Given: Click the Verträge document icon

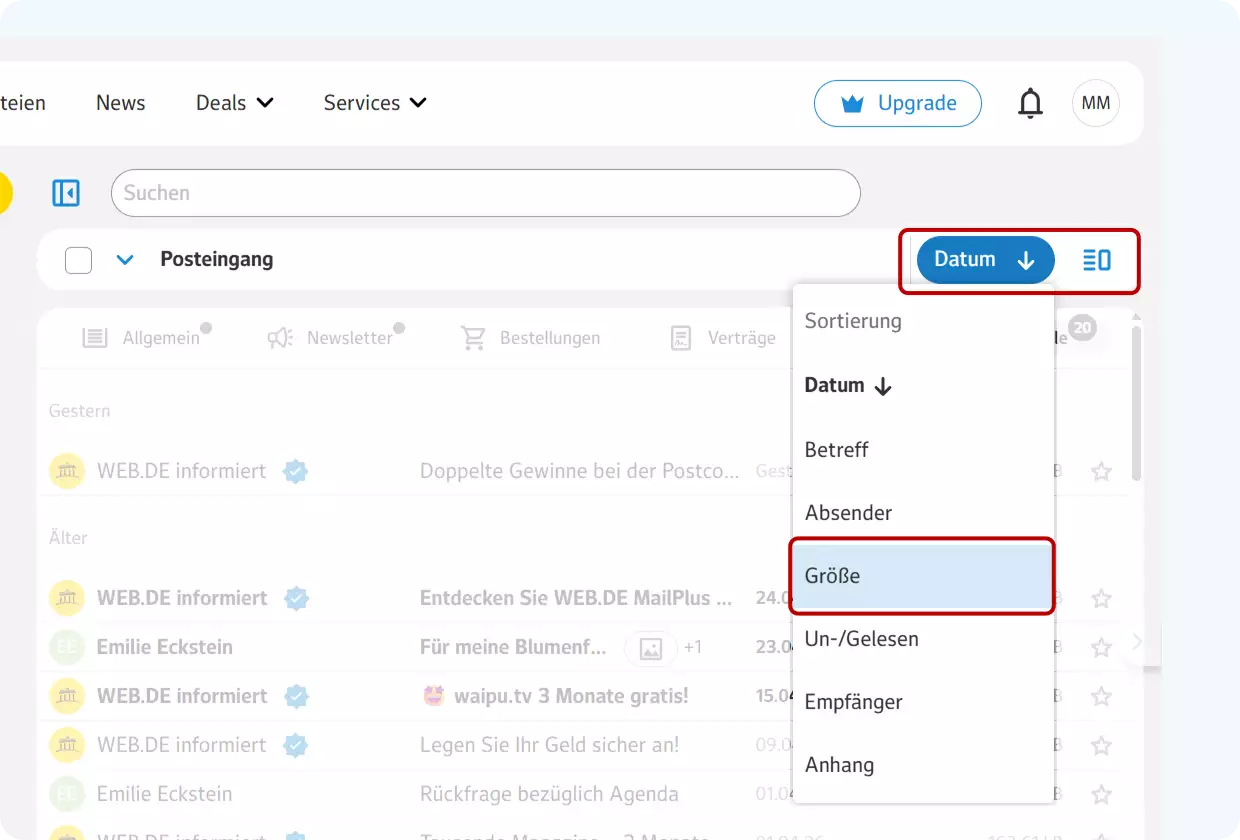Looking at the screenshot, I should [680, 337].
